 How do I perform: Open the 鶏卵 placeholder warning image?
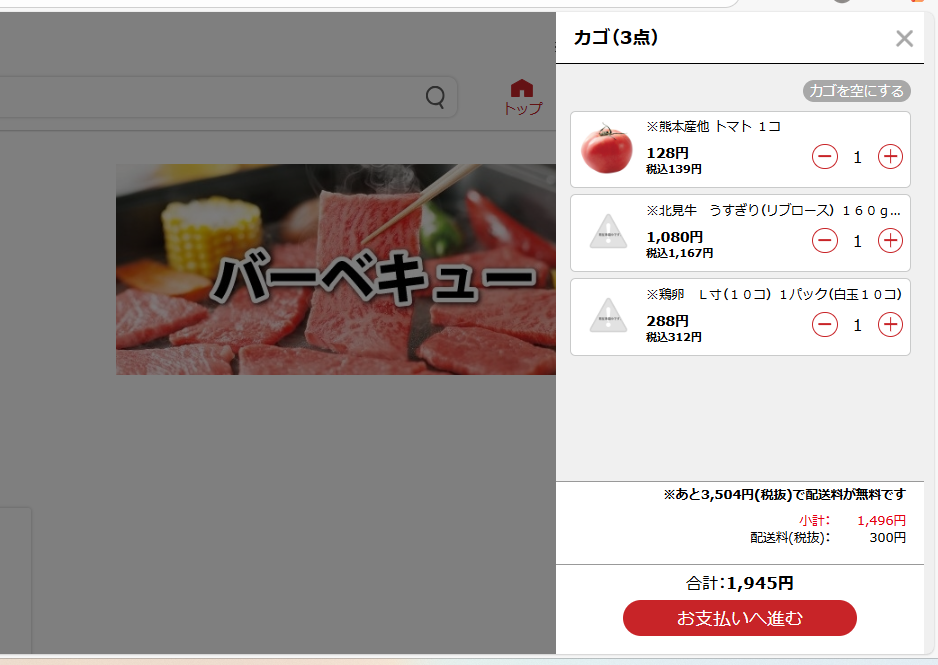coord(608,316)
